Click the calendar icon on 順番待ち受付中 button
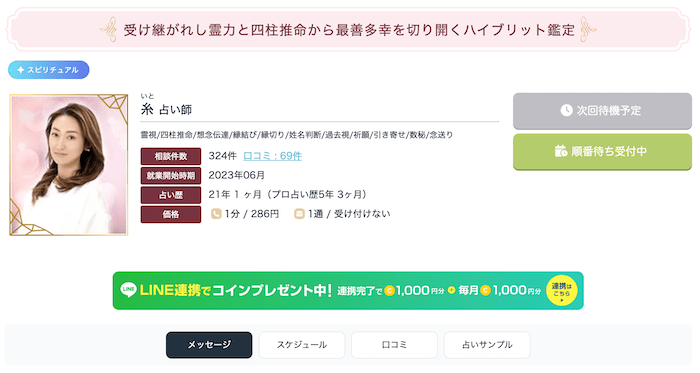Viewport: 700px width, 373px height. (561, 151)
